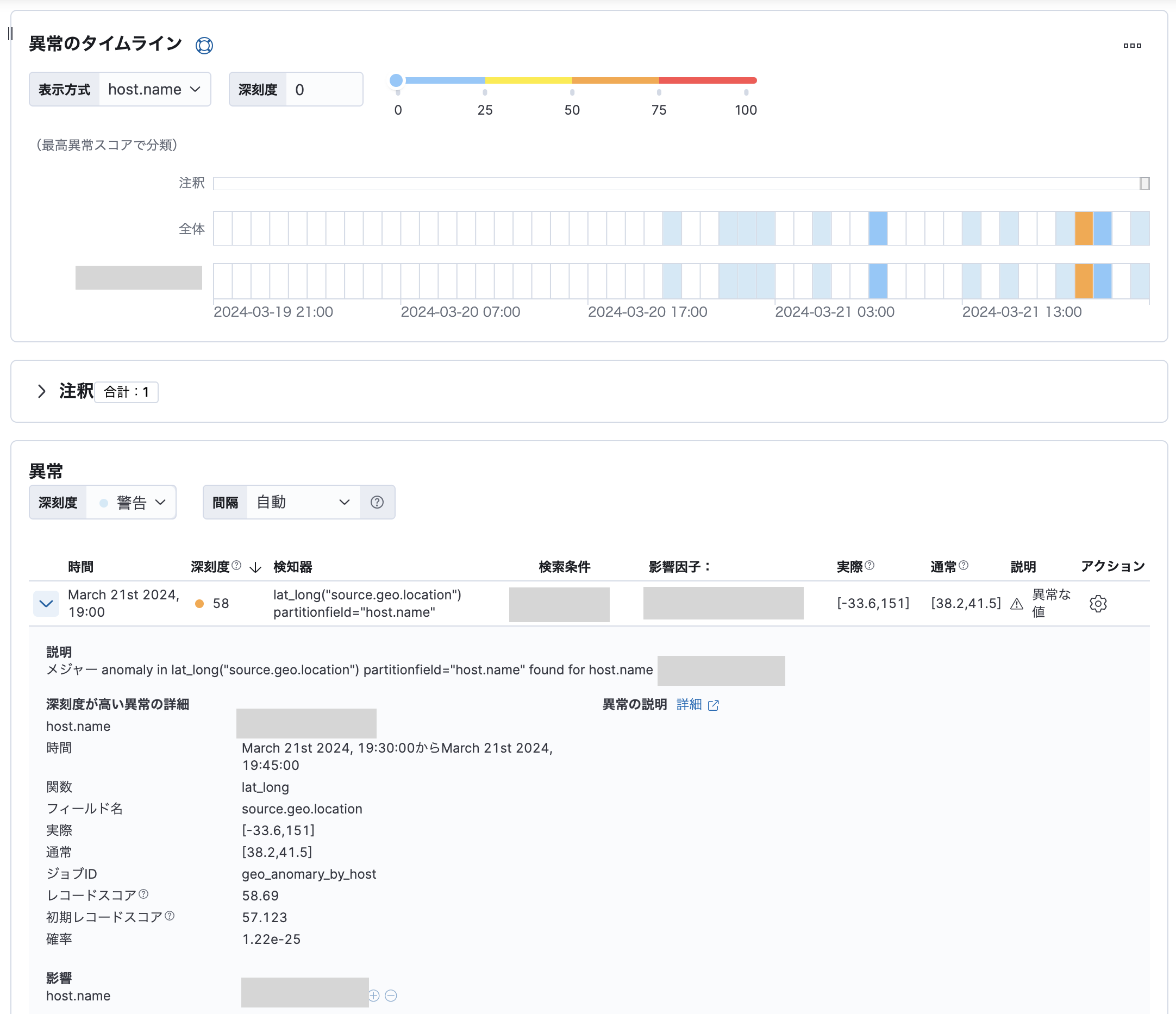Expand the 注釈 annotations section
1176x1014 pixels.
[x=41, y=392]
